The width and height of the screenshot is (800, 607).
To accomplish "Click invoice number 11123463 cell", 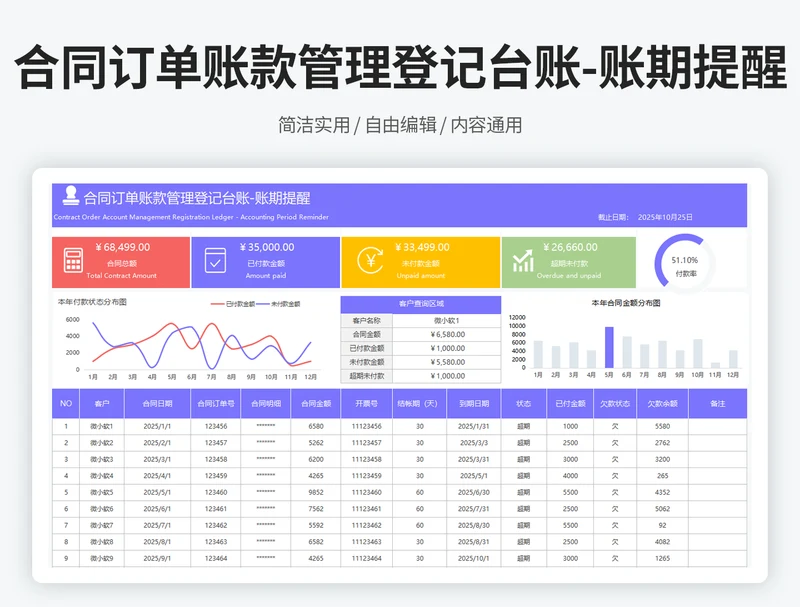I will click(366, 542).
